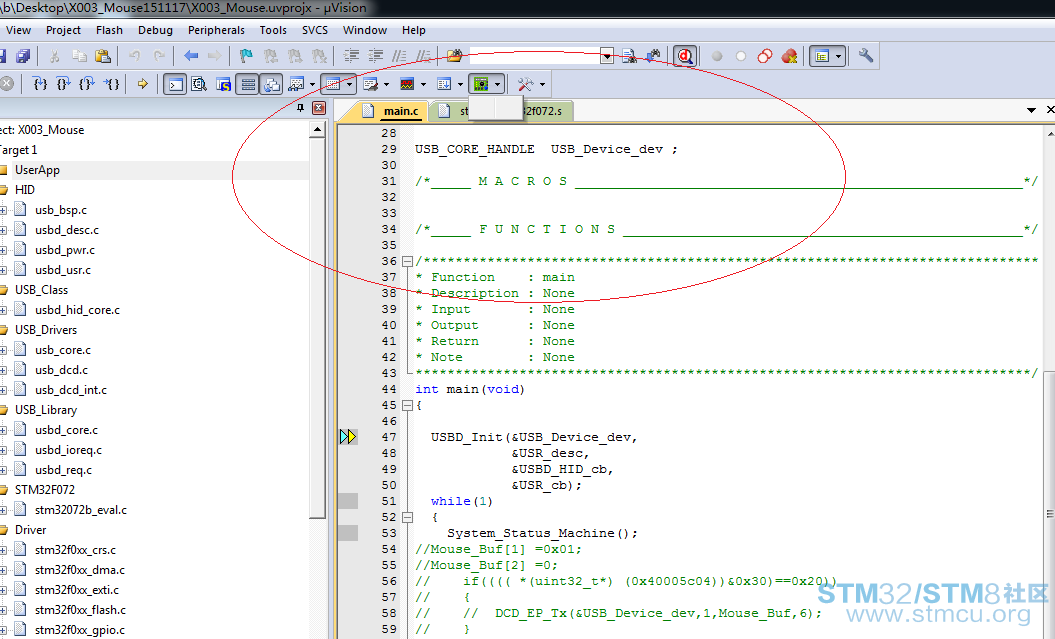
Task: Kill all breakpoints via the red X icon
Action: (789, 56)
